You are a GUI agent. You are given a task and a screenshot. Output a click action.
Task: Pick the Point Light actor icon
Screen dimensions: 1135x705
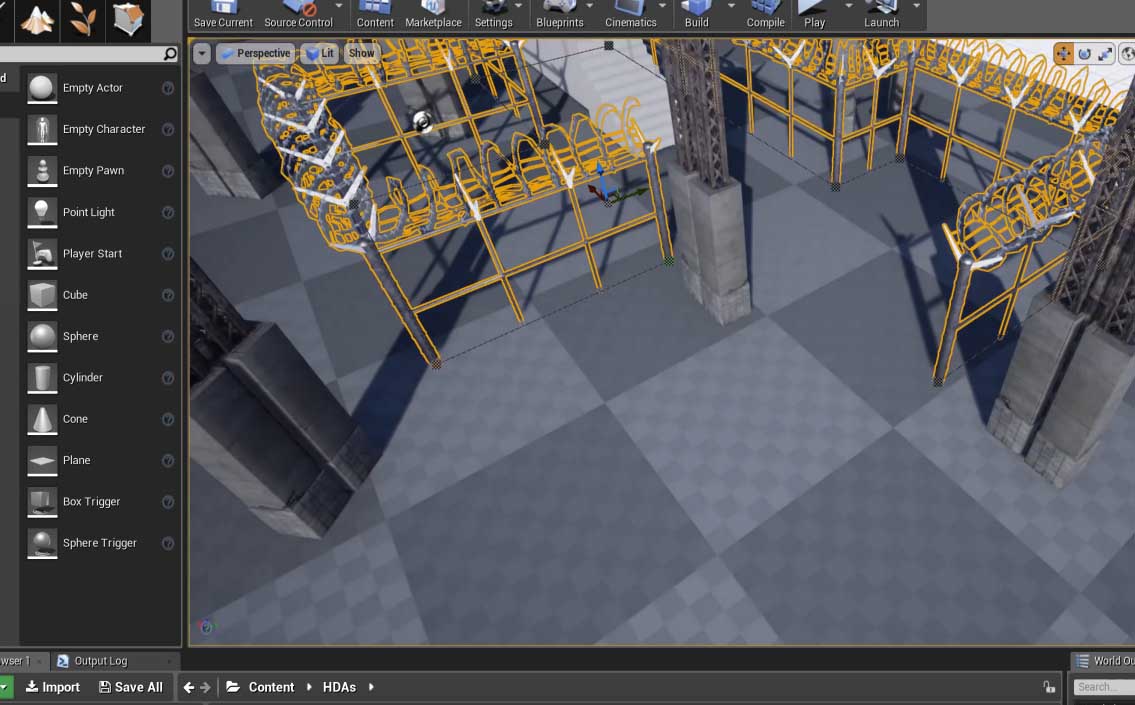click(x=42, y=212)
